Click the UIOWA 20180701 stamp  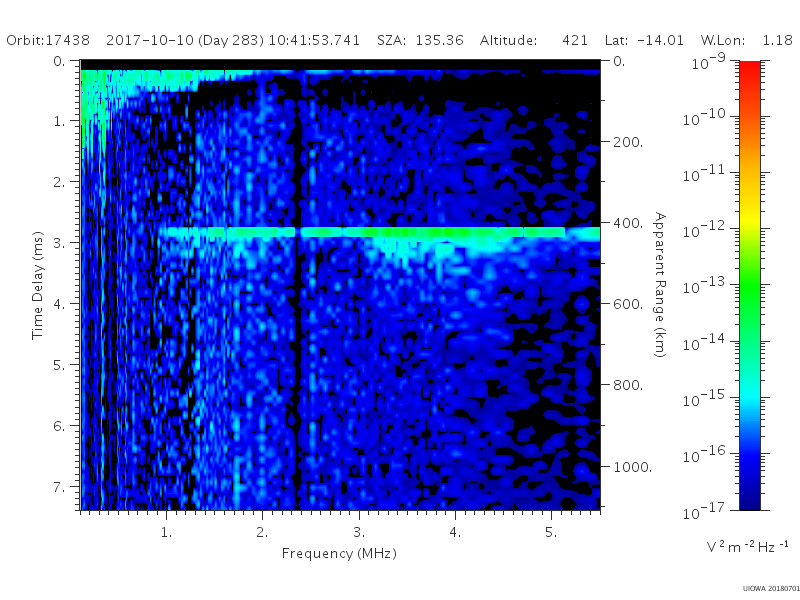771,589
